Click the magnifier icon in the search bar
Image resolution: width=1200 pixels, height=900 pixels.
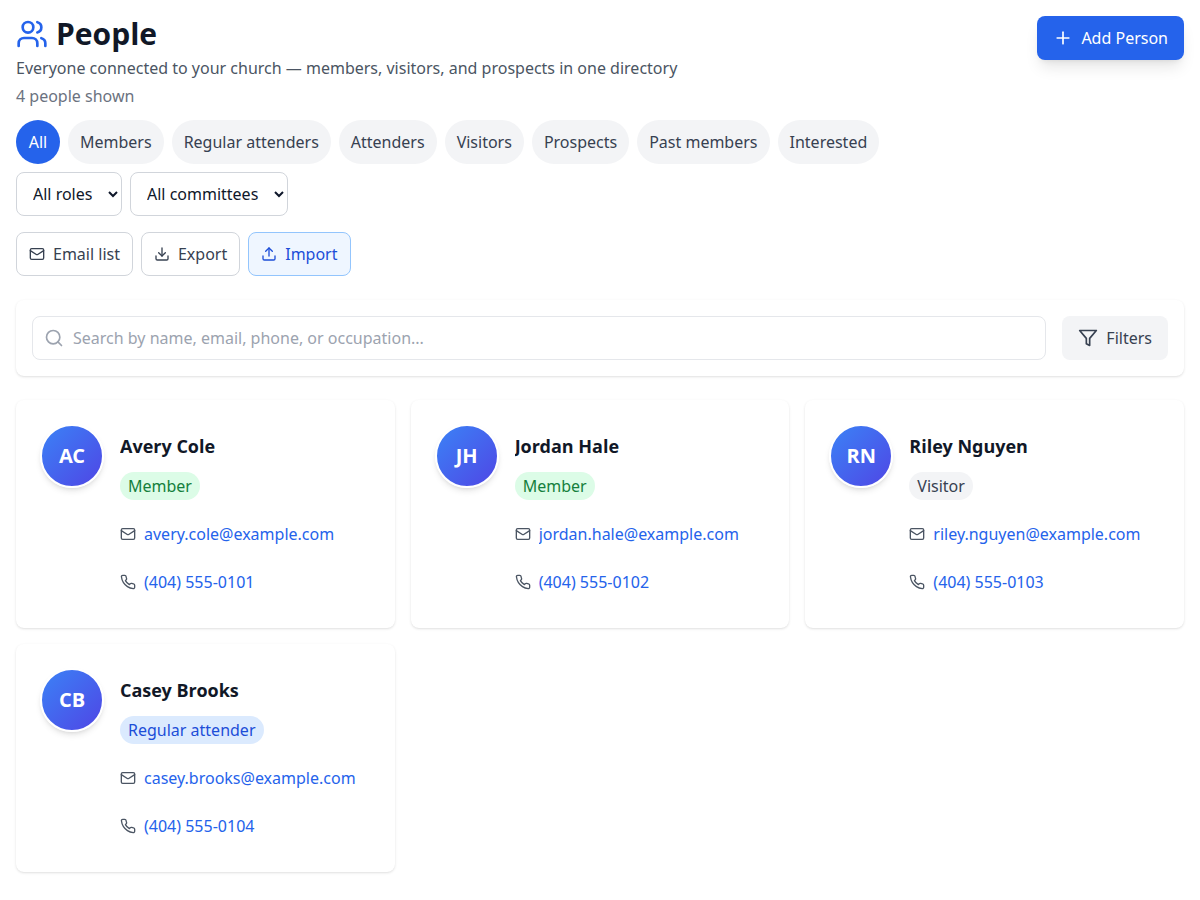point(54,338)
